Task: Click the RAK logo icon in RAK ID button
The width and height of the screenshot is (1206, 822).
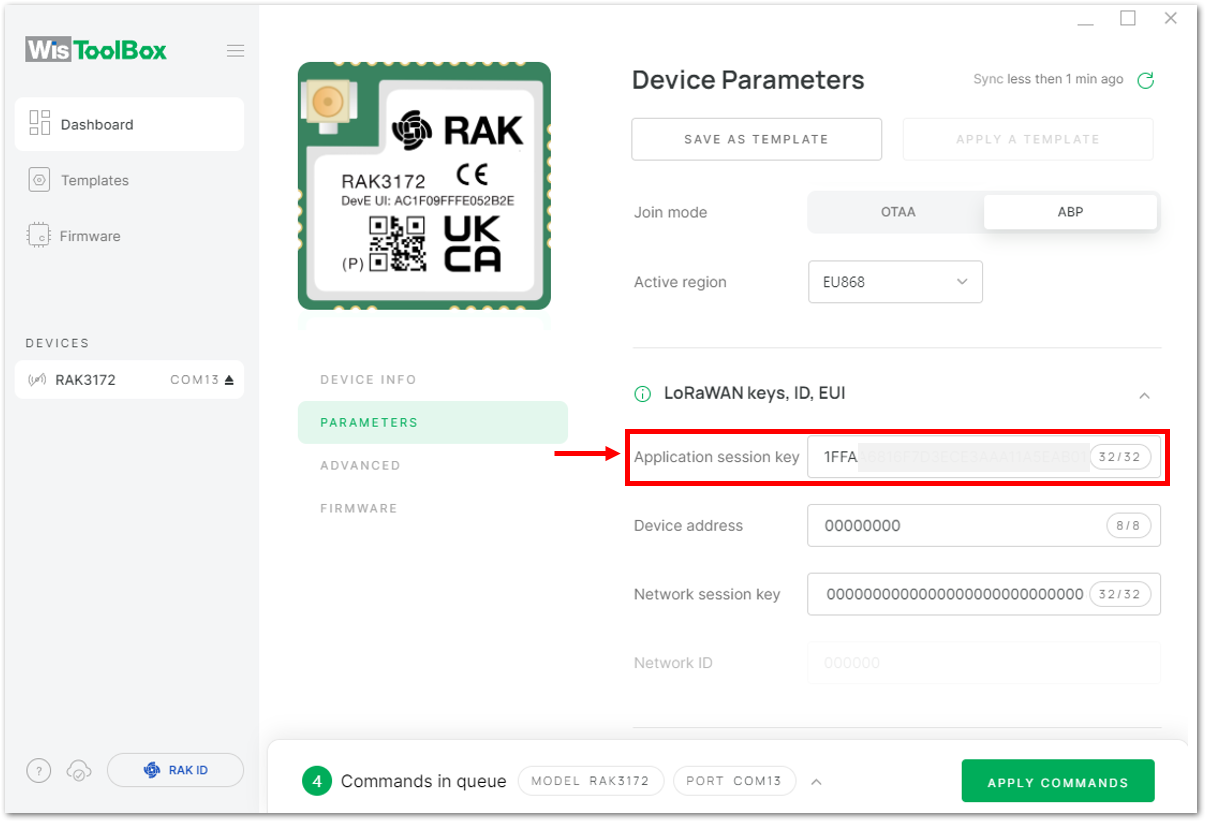Action: click(x=152, y=770)
